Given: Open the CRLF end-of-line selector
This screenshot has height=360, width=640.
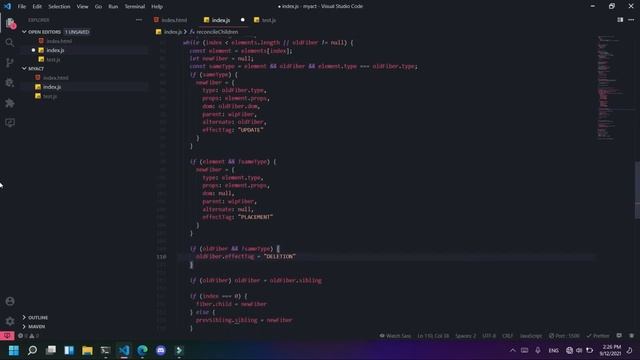Looking at the screenshot, I should tap(507, 336).
